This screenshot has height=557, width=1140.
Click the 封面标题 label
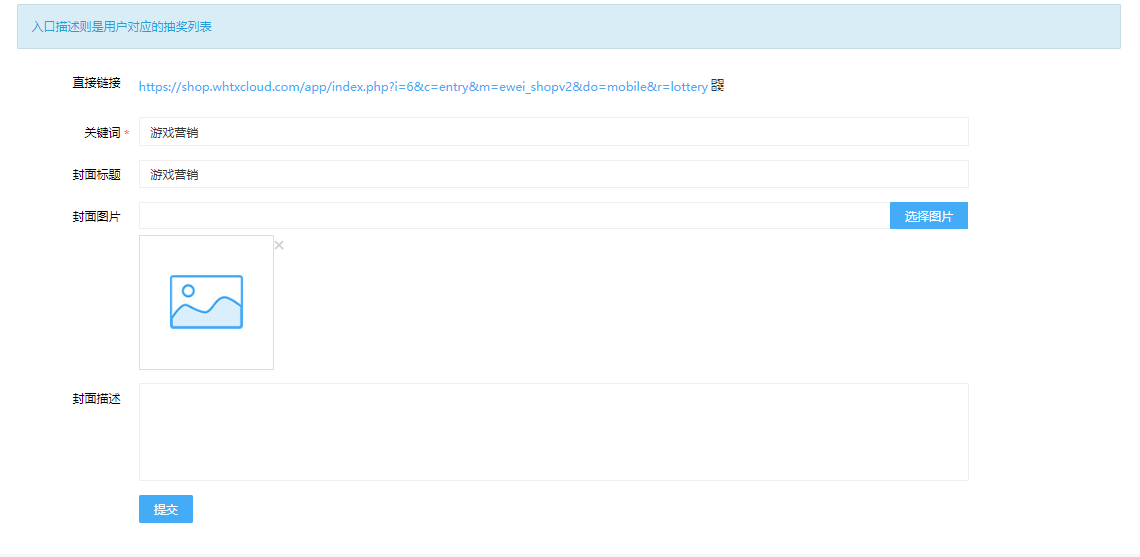point(96,175)
